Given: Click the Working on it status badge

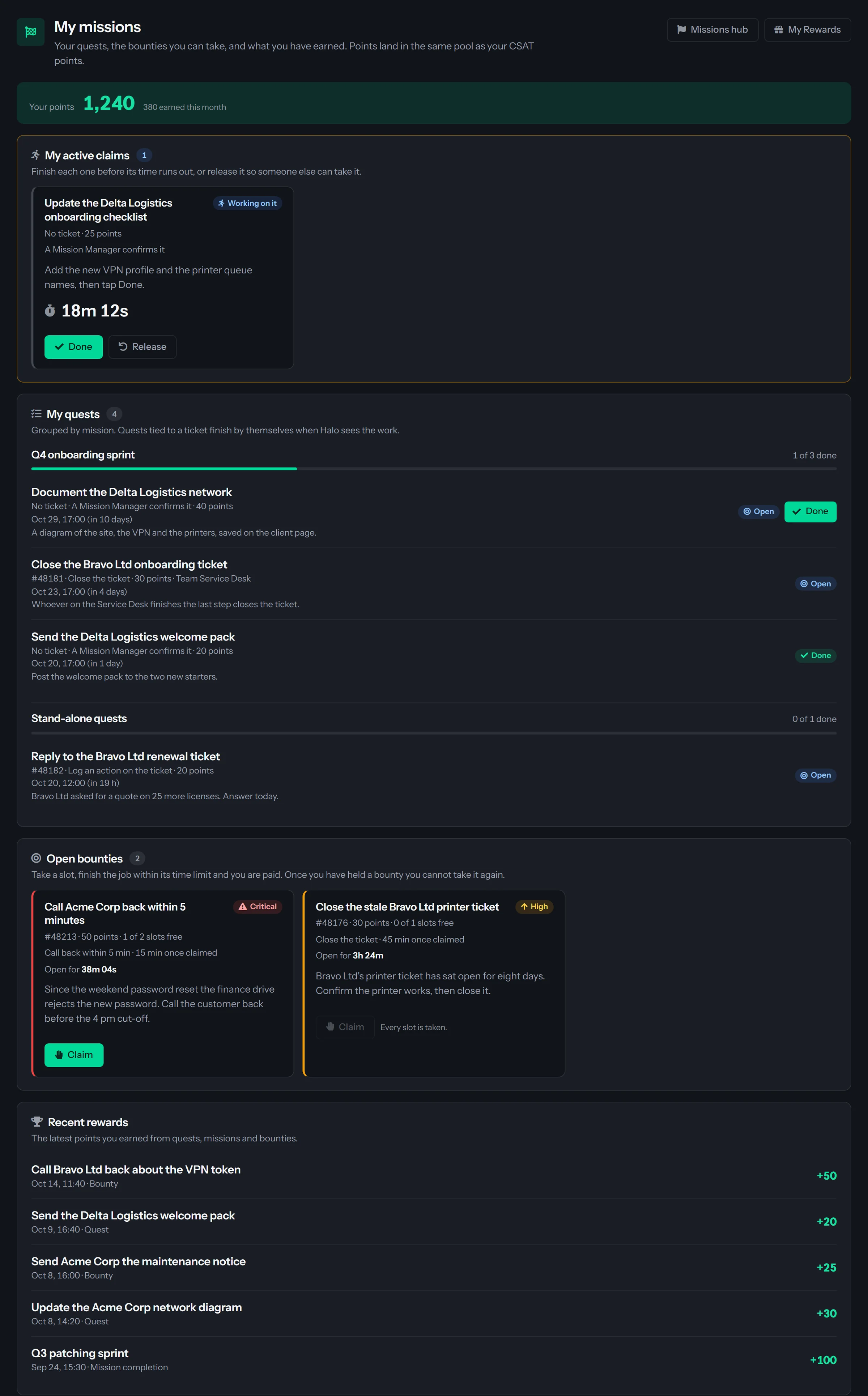Looking at the screenshot, I should (247, 203).
